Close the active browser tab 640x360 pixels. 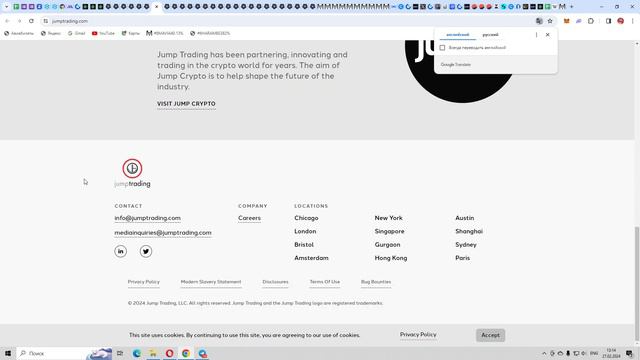coord(156,7)
